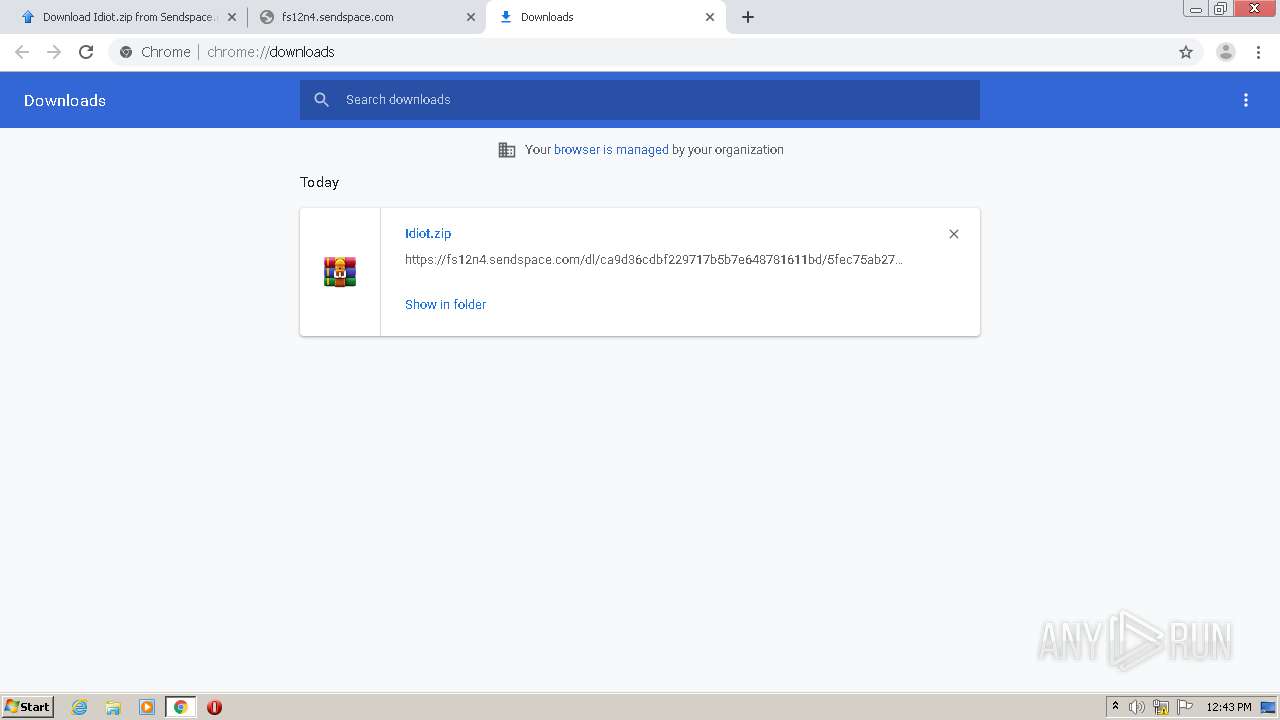The height and width of the screenshot is (720, 1280).
Task: Click the browser back arrow
Action: 22,52
